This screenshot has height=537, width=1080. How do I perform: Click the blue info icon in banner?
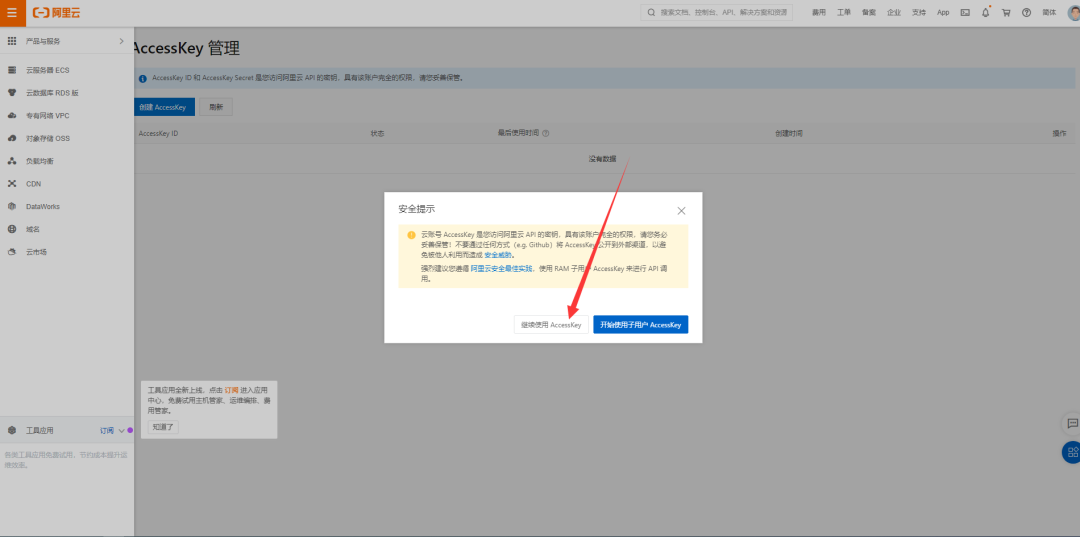[143, 78]
